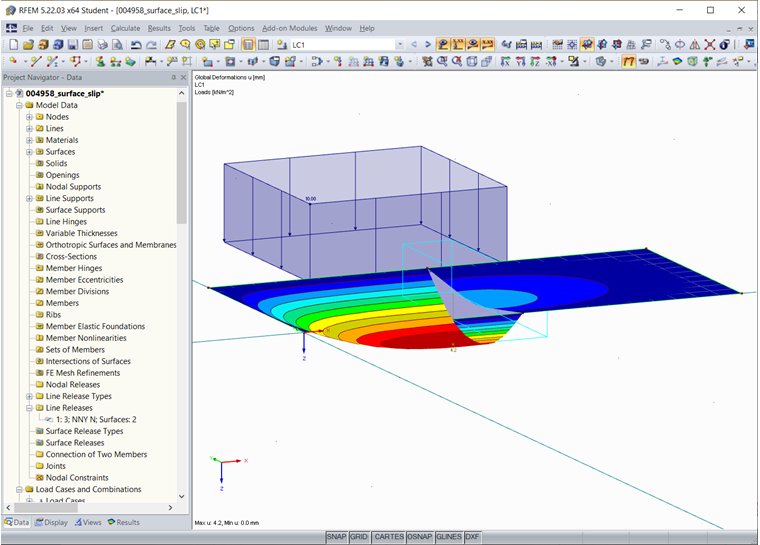This screenshot has width=760, height=545.
Task: Collapse the Line Releases folder
Action: point(29,408)
